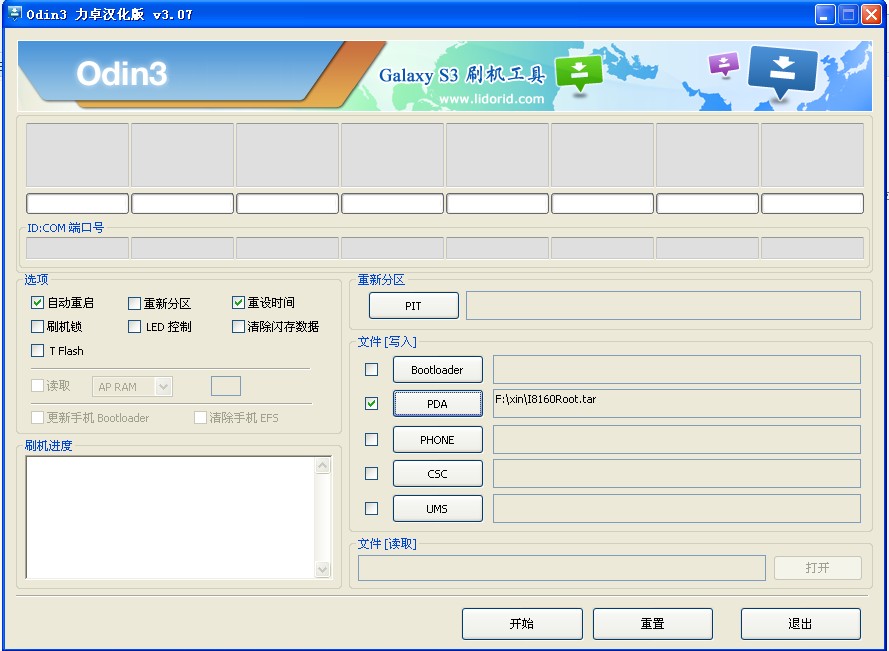The height and width of the screenshot is (651, 889).
Task: Click the purple transfer icon in banner
Action: coord(724,64)
